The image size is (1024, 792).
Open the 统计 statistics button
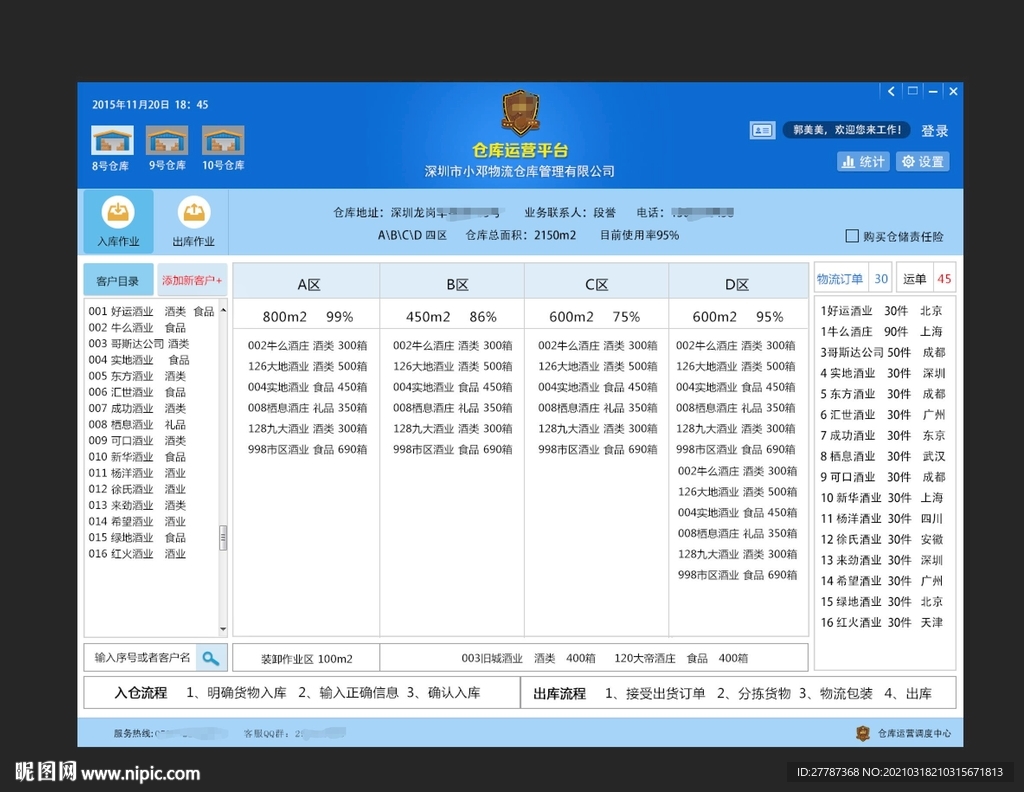click(863, 161)
